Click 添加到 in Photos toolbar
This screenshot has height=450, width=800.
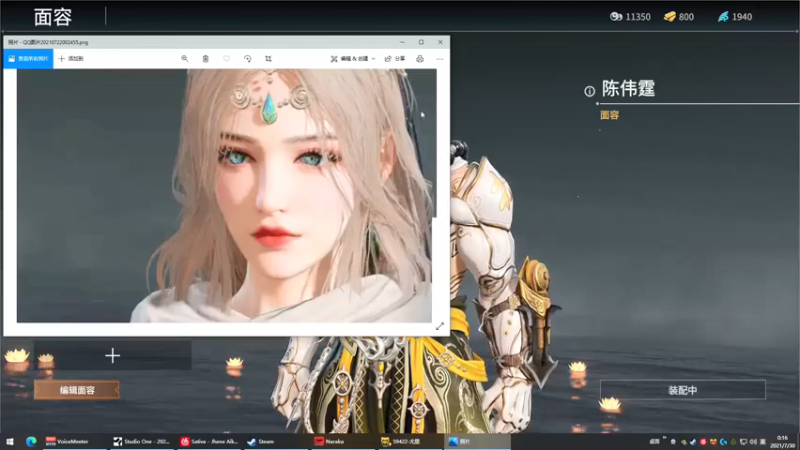coord(71,59)
